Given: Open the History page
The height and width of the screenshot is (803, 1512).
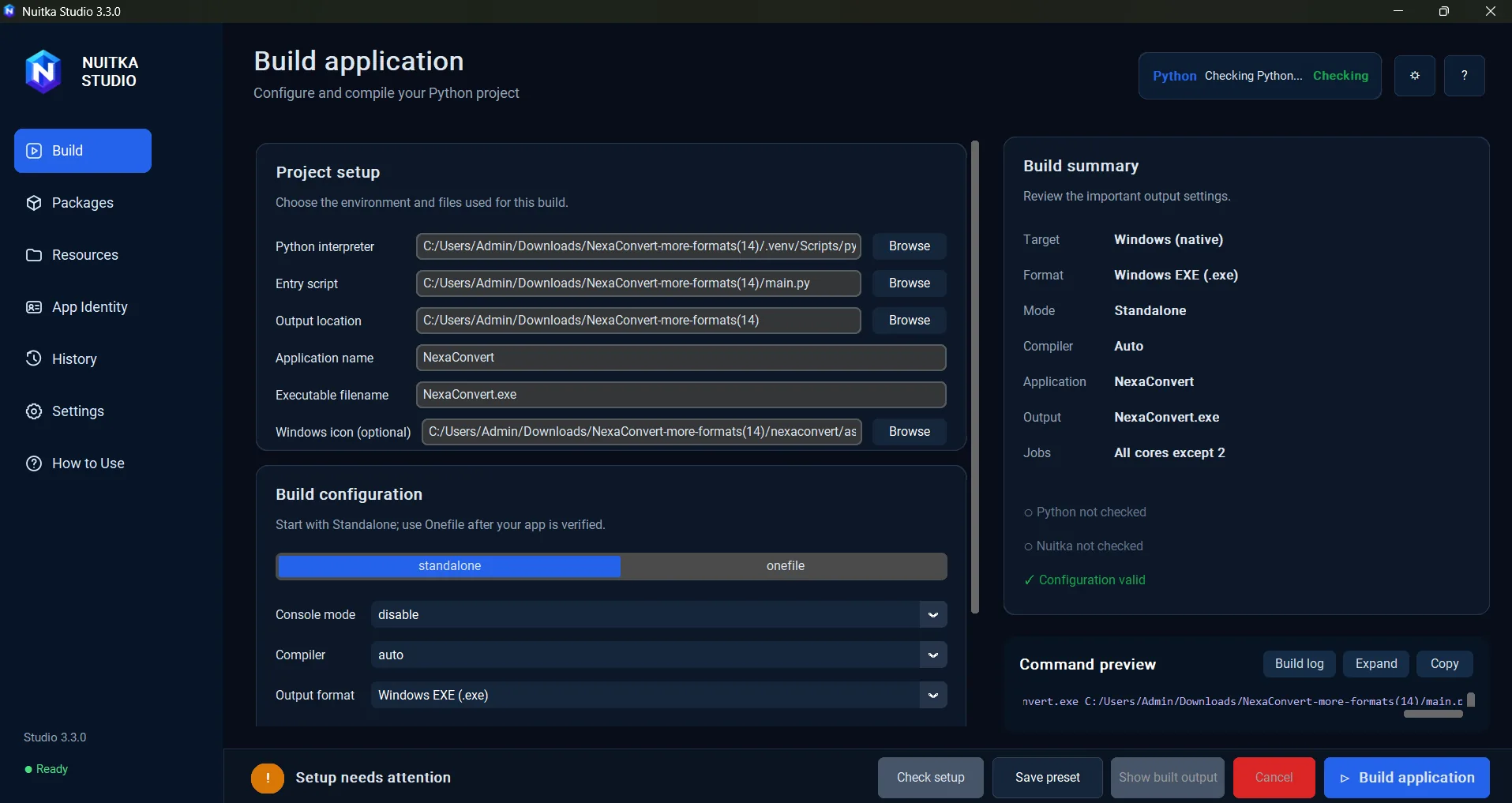Looking at the screenshot, I should (x=83, y=359).
